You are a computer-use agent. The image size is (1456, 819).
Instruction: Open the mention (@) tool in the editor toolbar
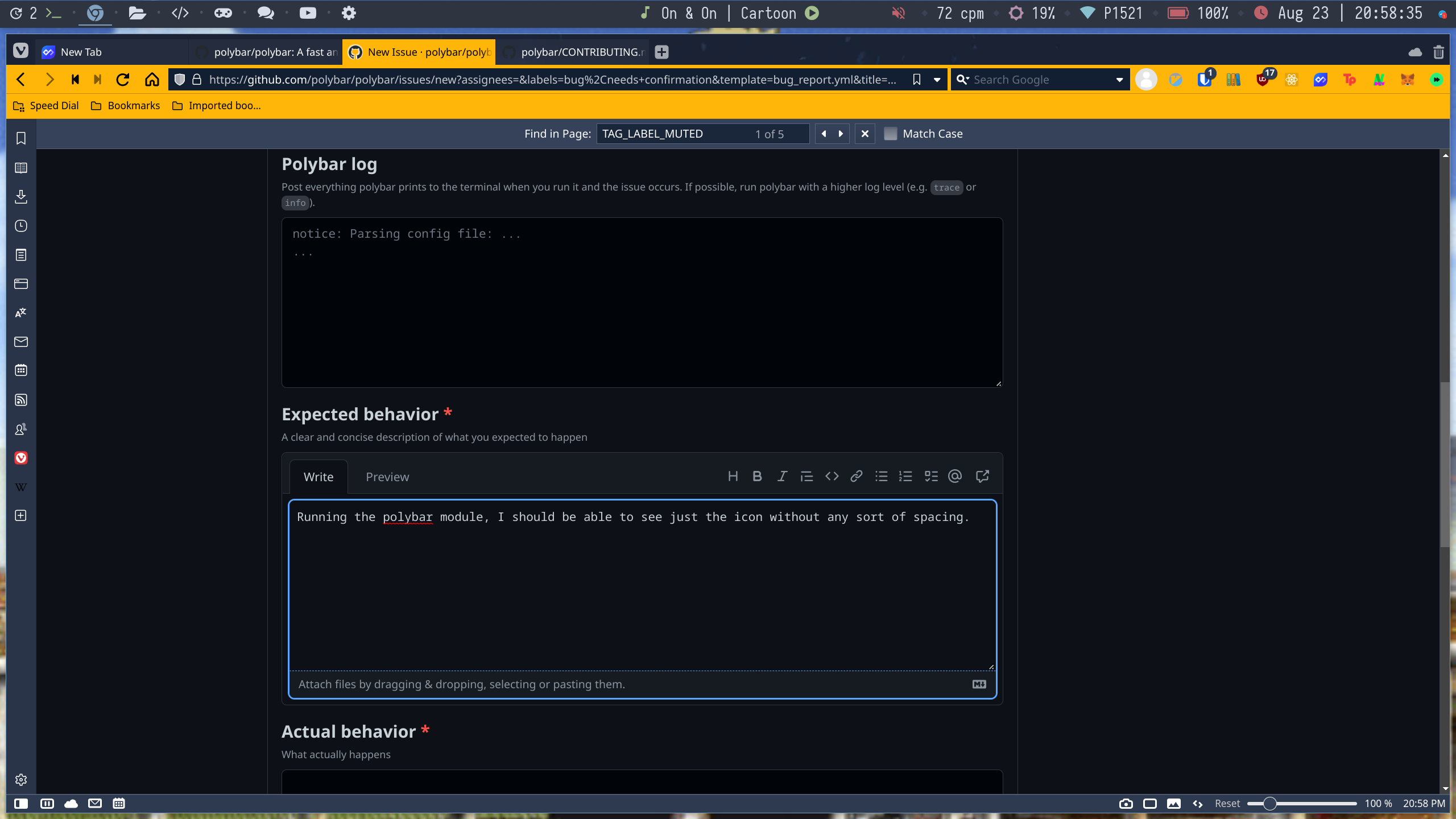tap(954, 477)
